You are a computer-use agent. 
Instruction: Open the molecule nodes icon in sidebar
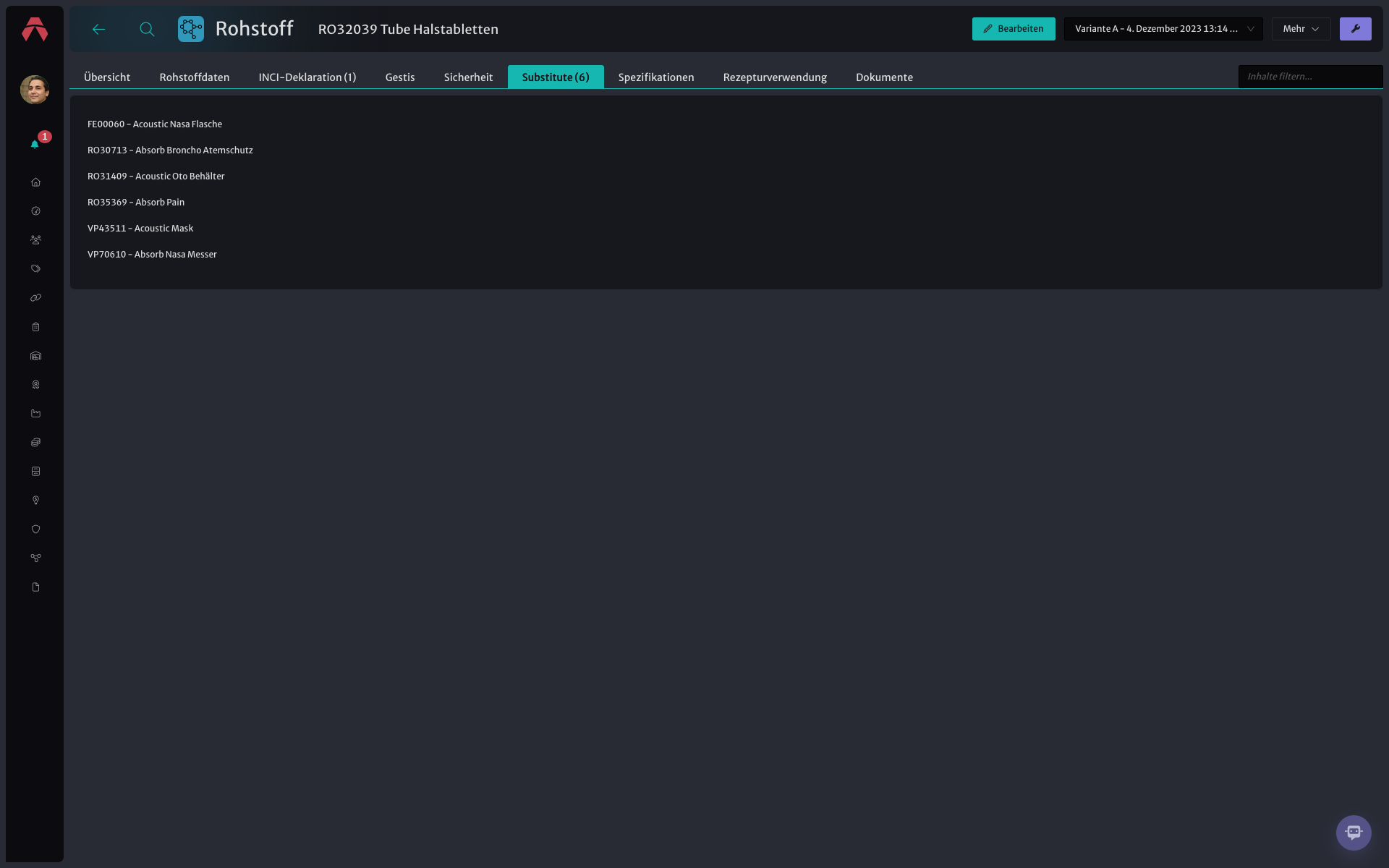35,558
